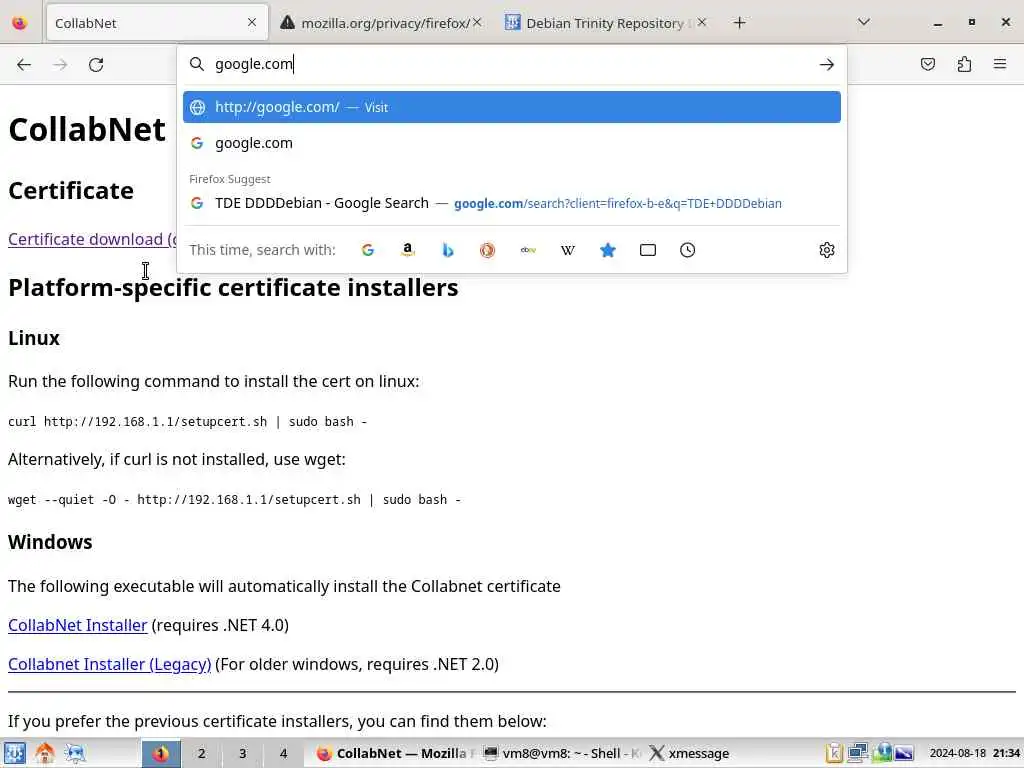Open the Firefox application menu

click(x=1000, y=64)
